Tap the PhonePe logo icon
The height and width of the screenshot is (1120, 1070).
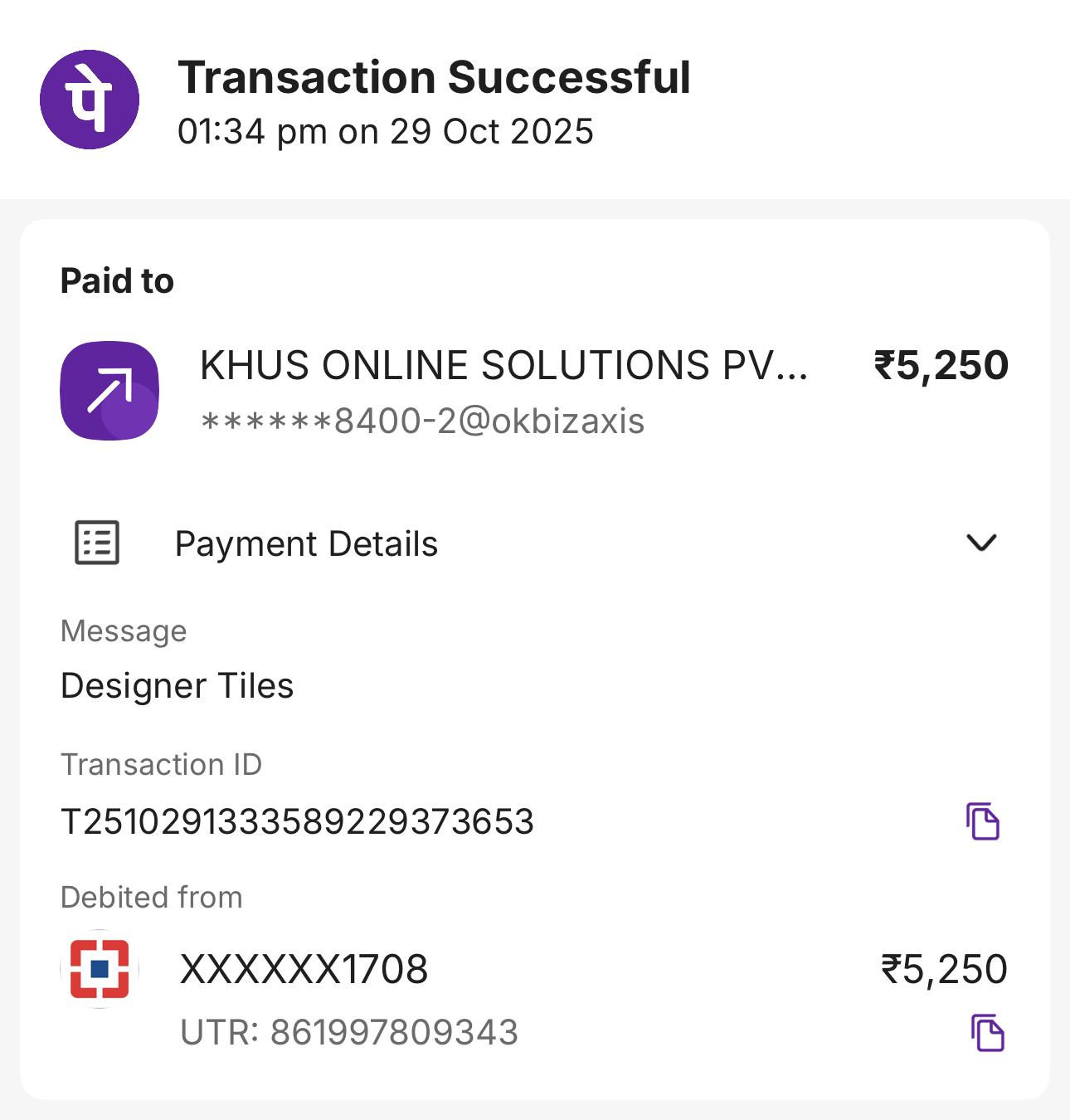(x=90, y=100)
